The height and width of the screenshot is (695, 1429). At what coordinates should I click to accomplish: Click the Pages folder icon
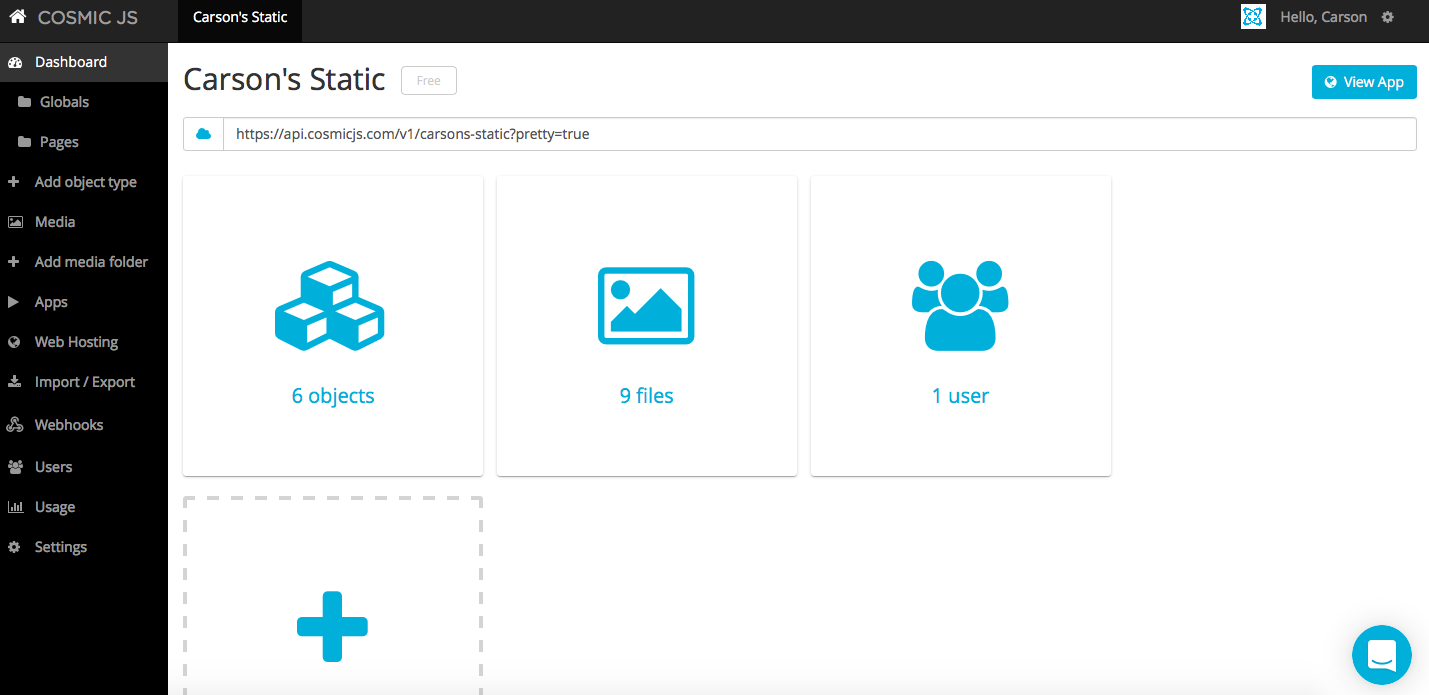24,142
